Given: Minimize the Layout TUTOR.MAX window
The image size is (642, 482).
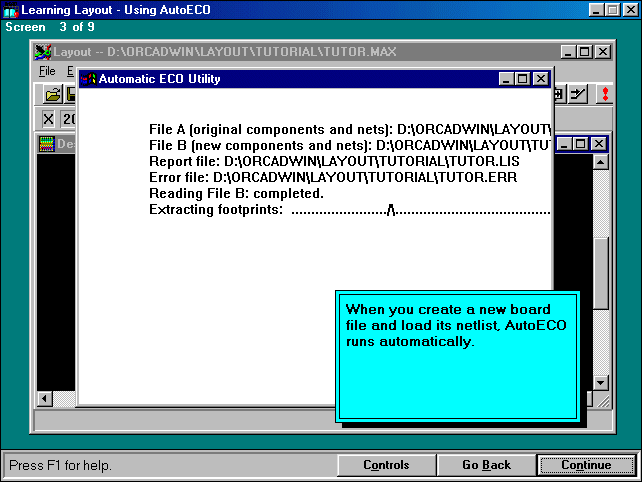Looking at the screenshot, I should [x=568, y=52].
